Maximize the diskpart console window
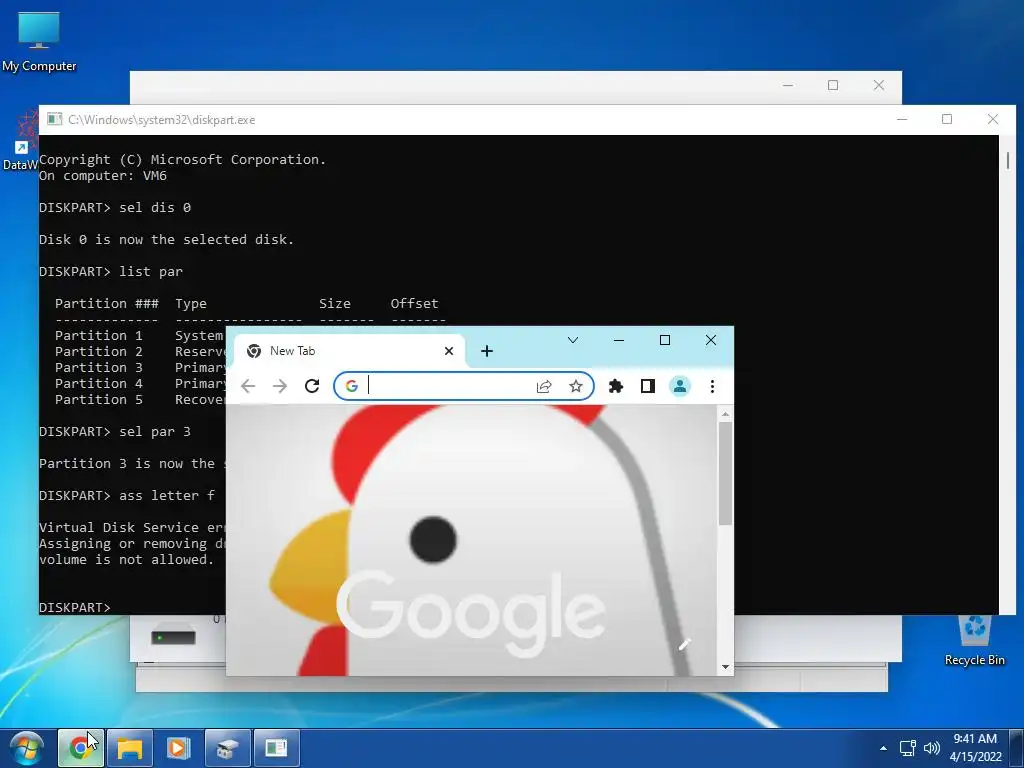Screen dimensions: 1024x768 coord(947,119)
